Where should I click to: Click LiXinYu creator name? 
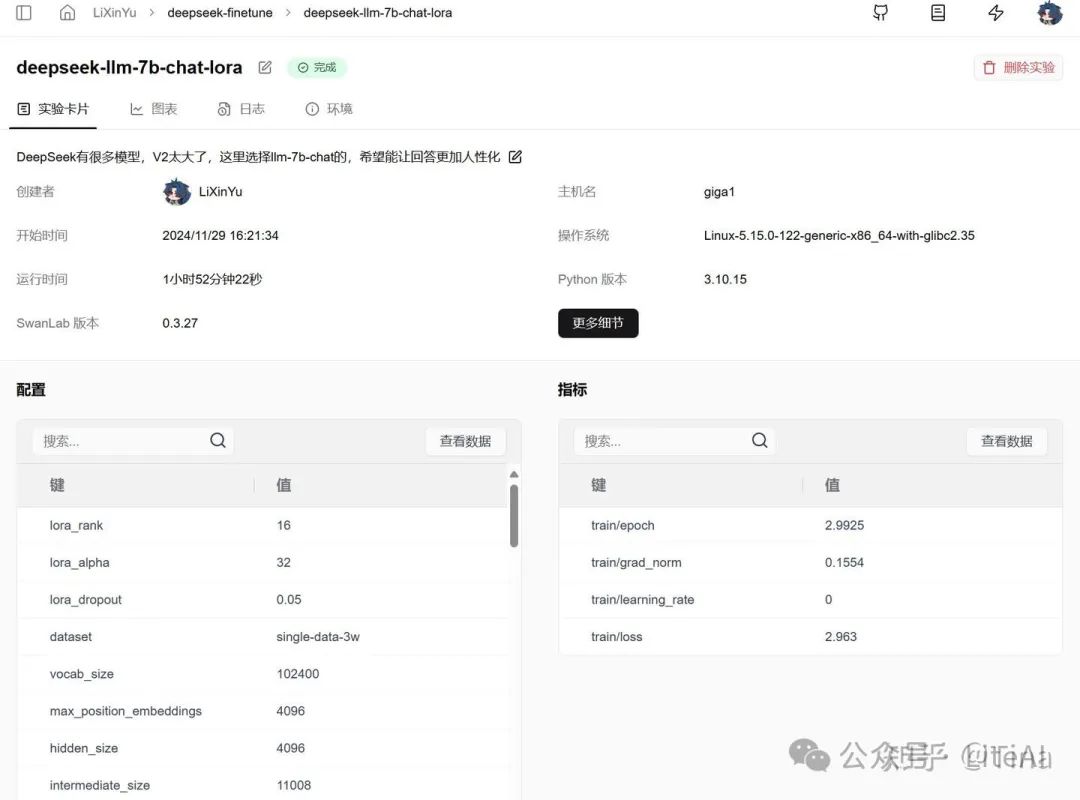(220, 192)
